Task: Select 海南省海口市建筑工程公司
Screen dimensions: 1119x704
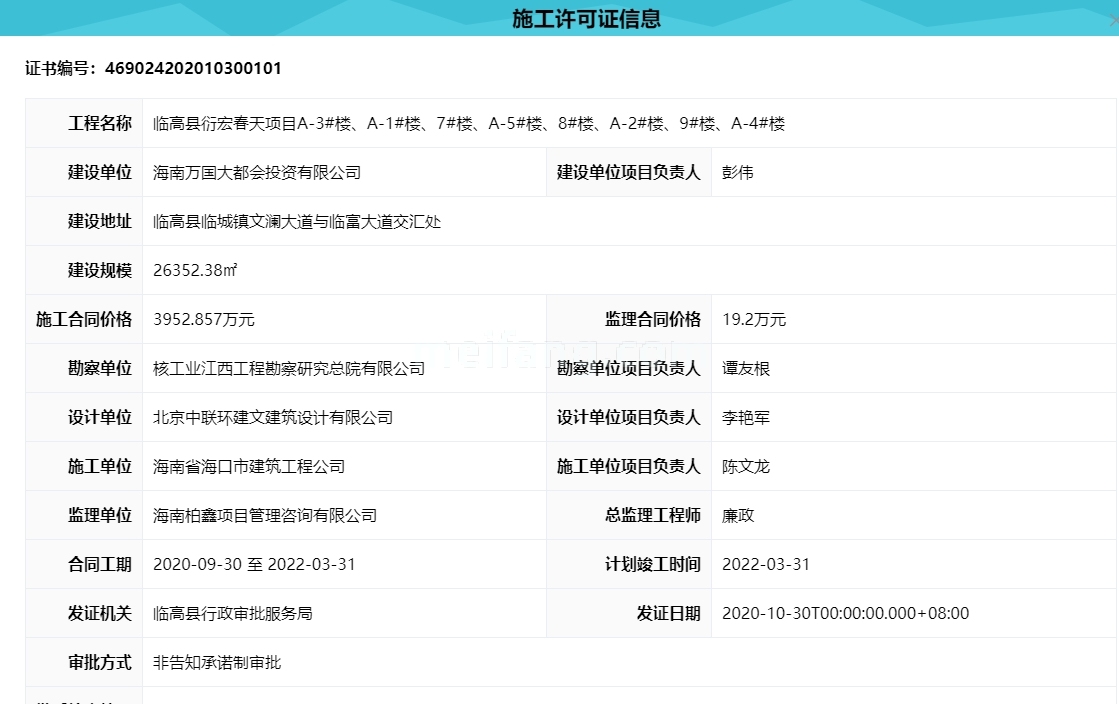Action: tap(247, 466)
